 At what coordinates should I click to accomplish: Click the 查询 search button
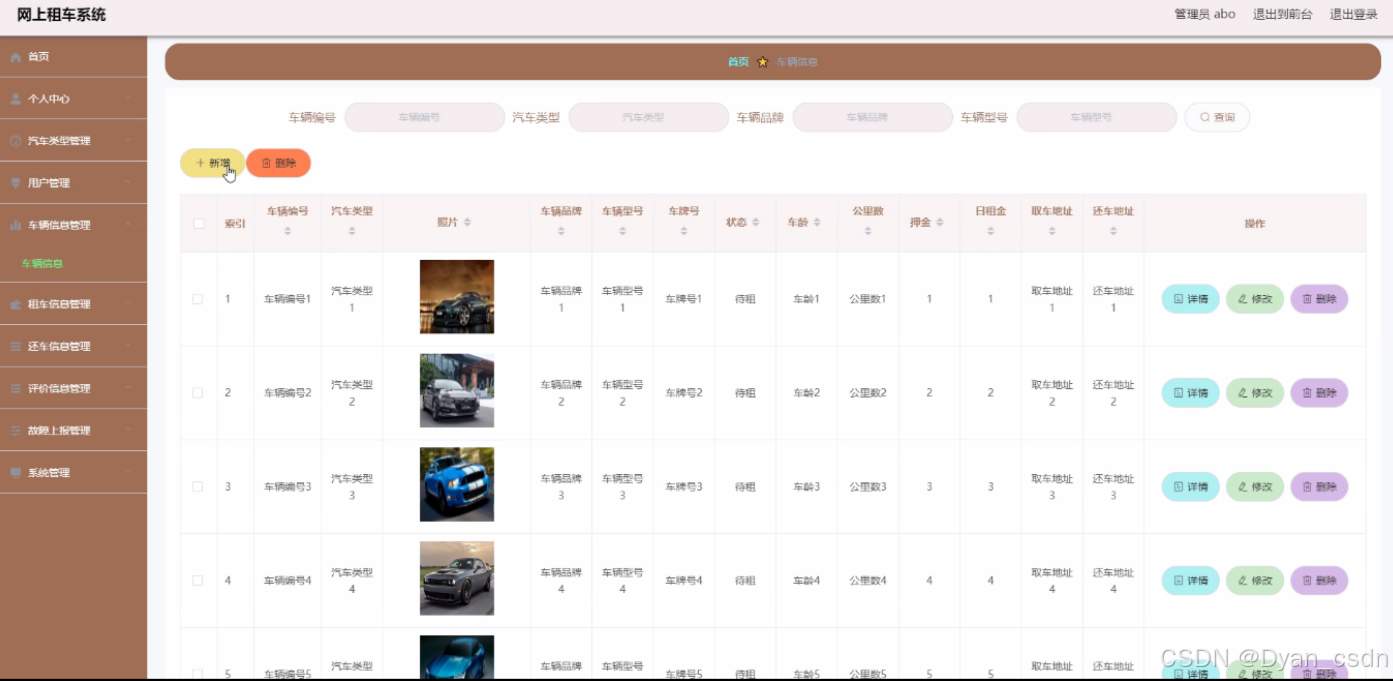click(x=1217, y=118)
